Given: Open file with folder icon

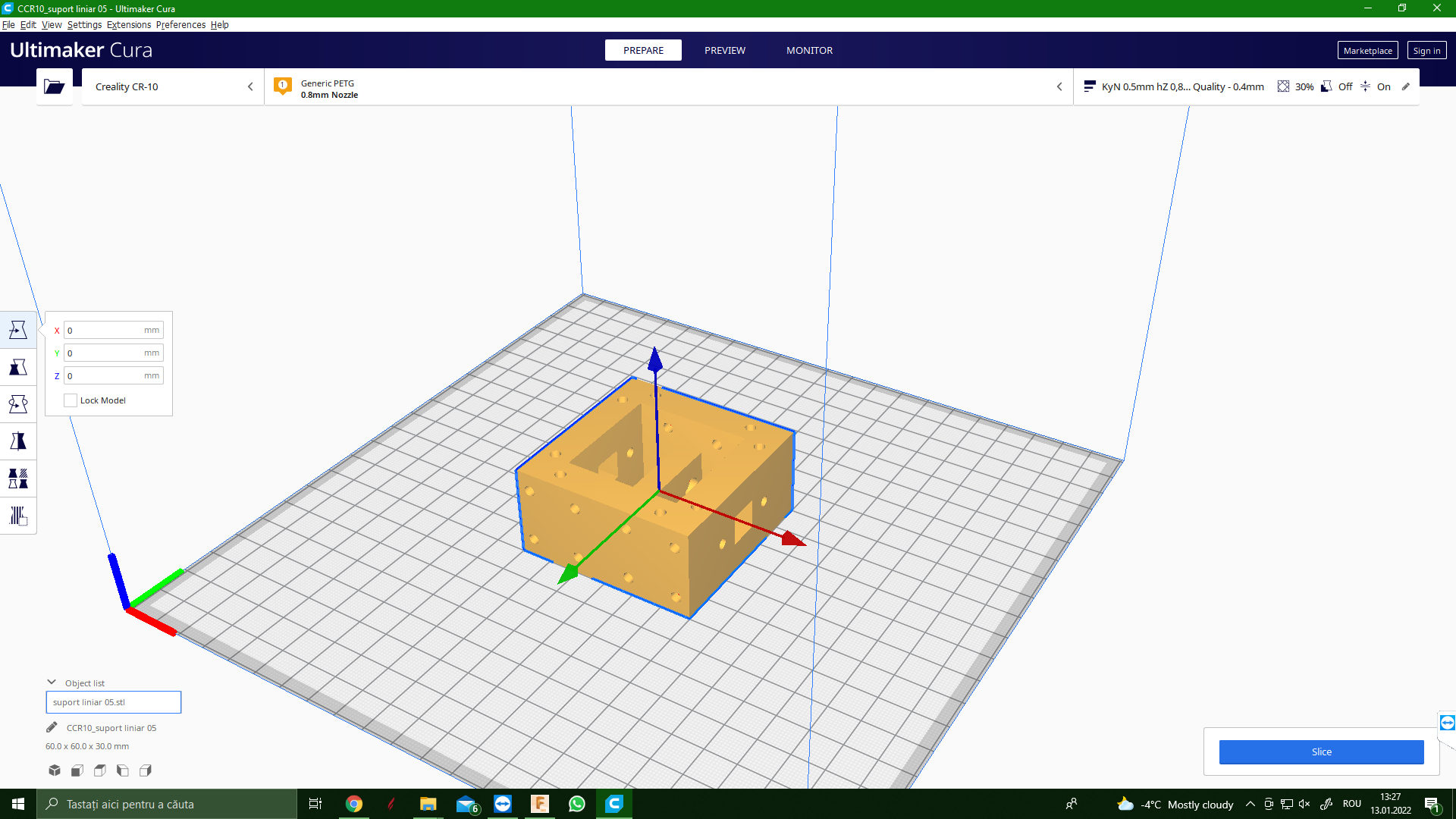Looking at the screenshot, I should click(x=54, y=86).
